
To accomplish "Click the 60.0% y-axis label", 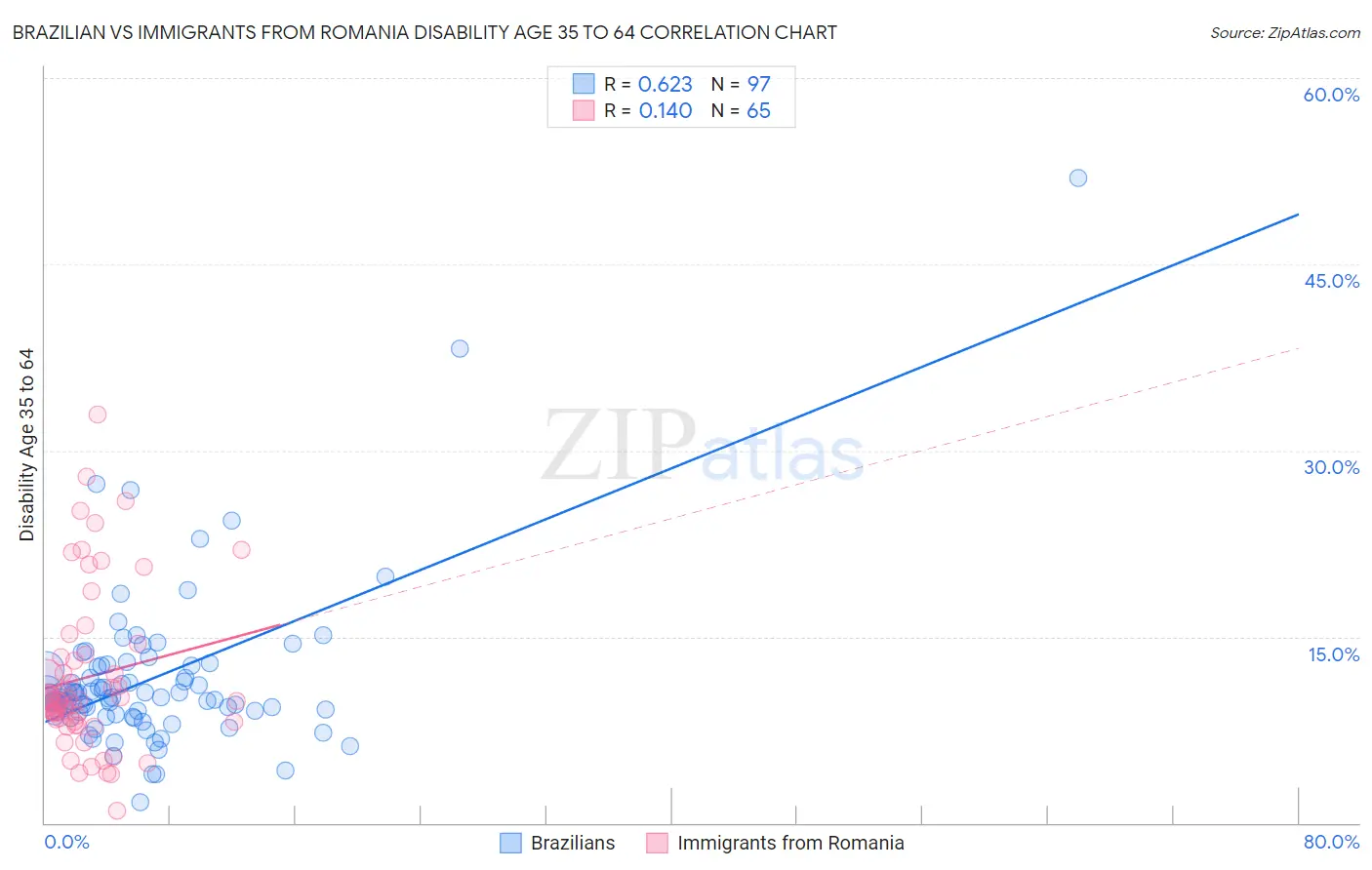I will [1331, 95].
